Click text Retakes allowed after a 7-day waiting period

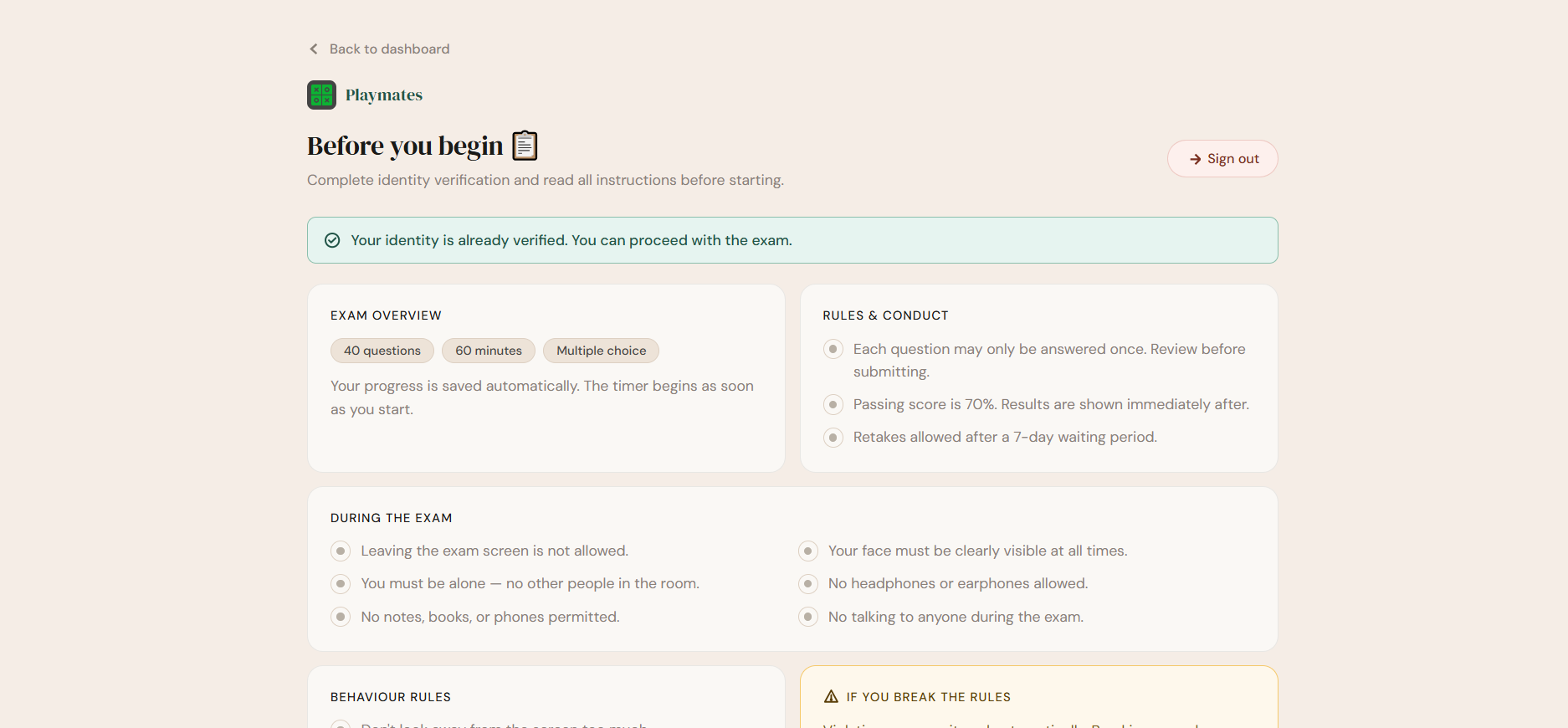click(x=1005, y=437)
